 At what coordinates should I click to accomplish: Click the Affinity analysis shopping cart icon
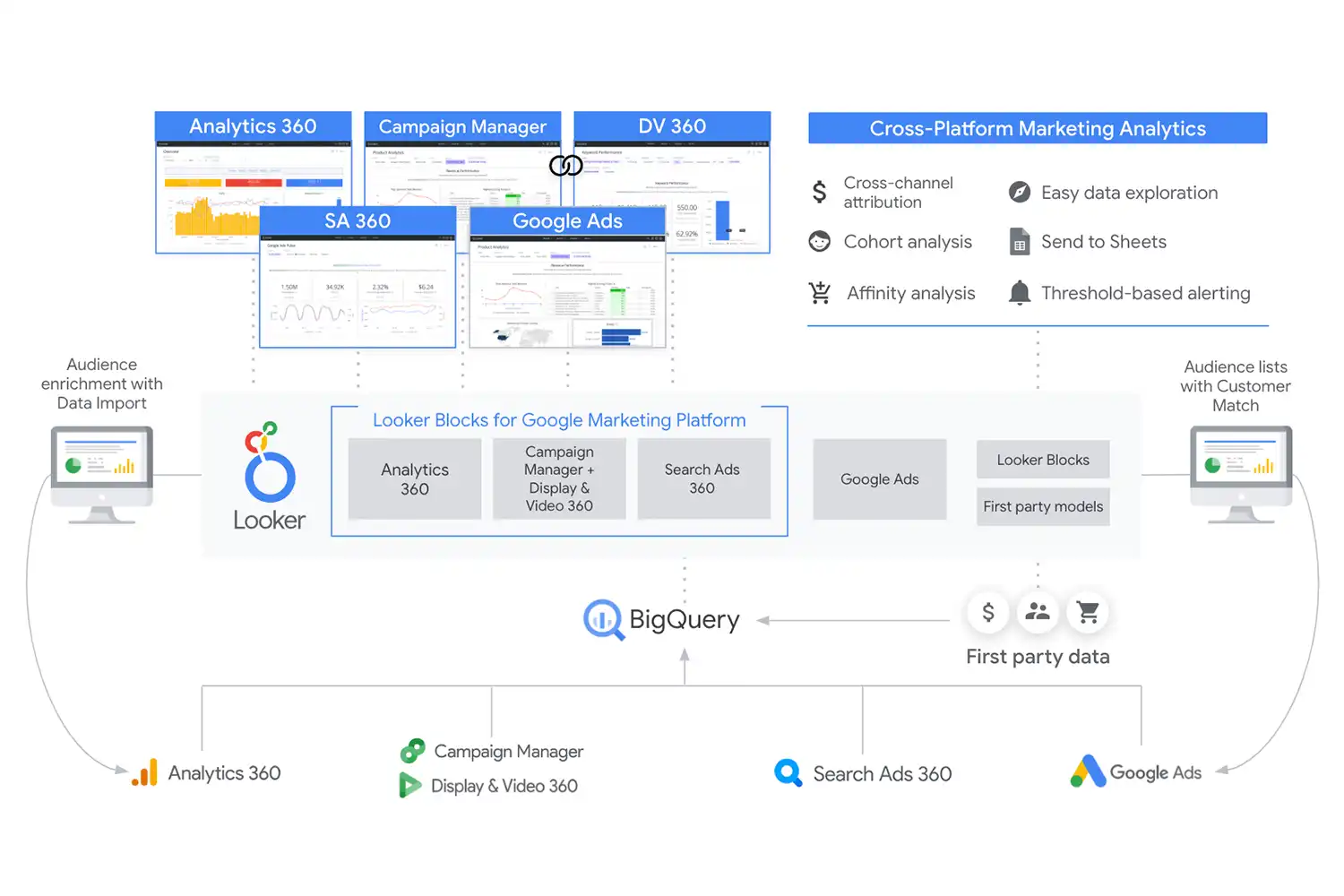tap(819, 293)
